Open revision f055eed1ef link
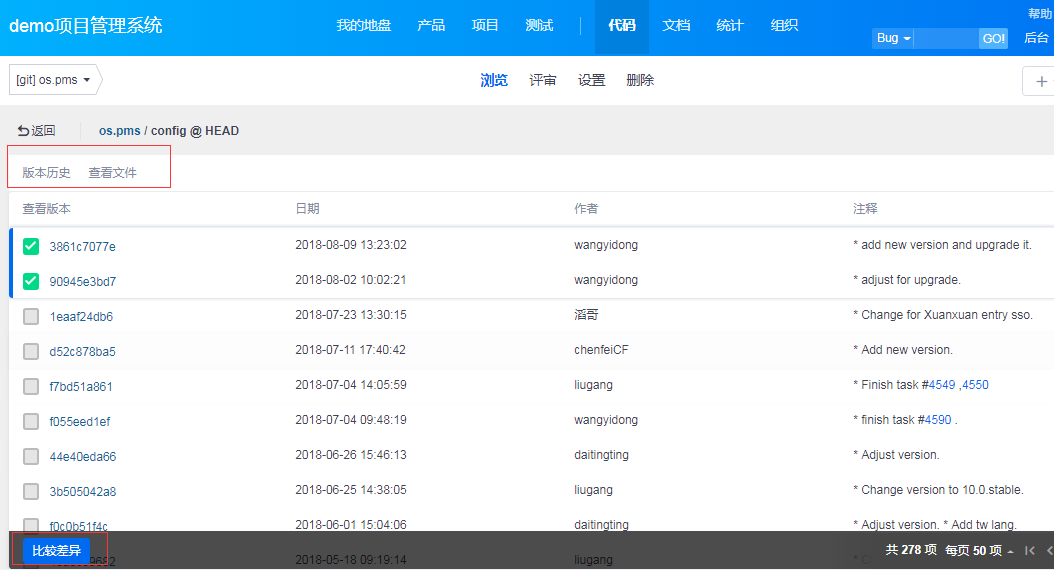1054x571 pixels. pos(79,422)
